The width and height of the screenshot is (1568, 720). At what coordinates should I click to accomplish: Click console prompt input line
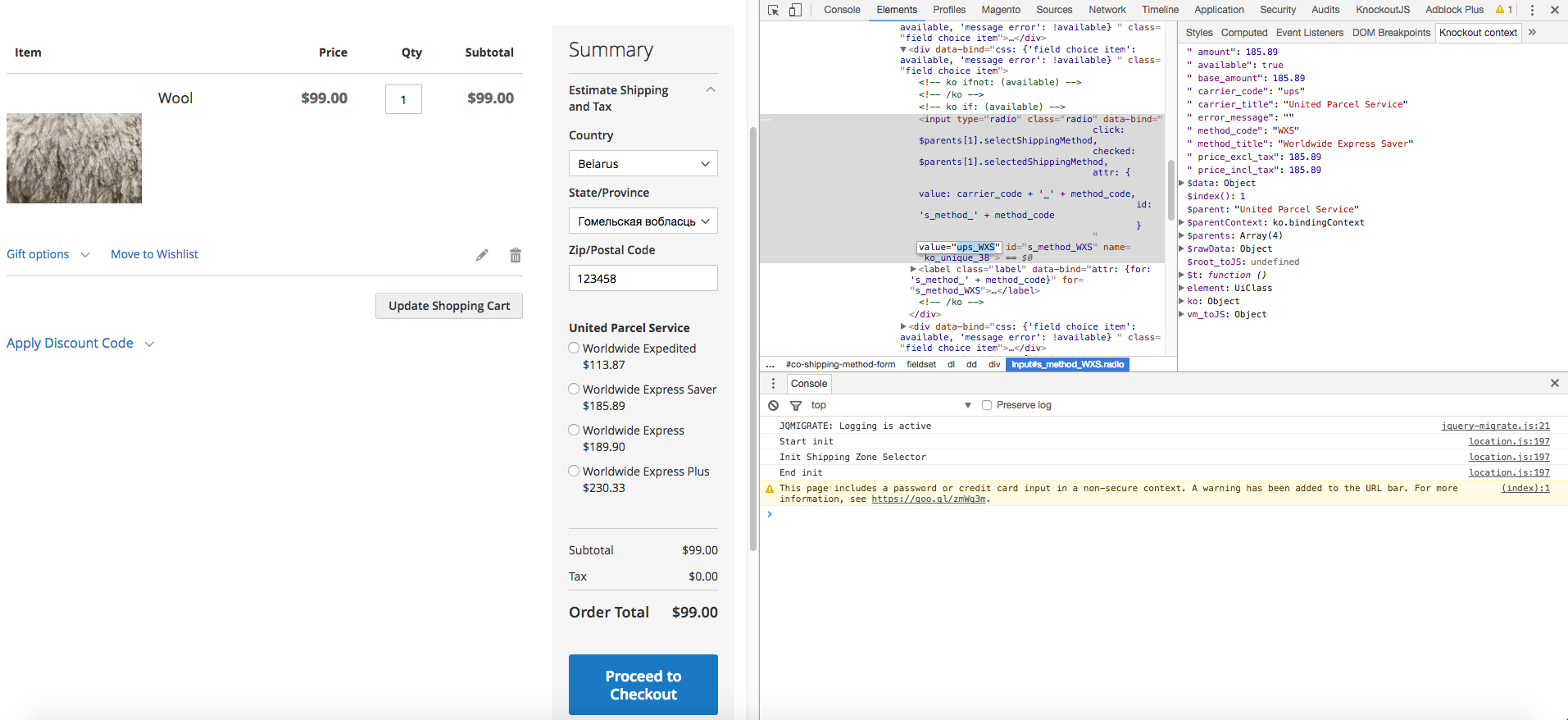click(1164, 514)
